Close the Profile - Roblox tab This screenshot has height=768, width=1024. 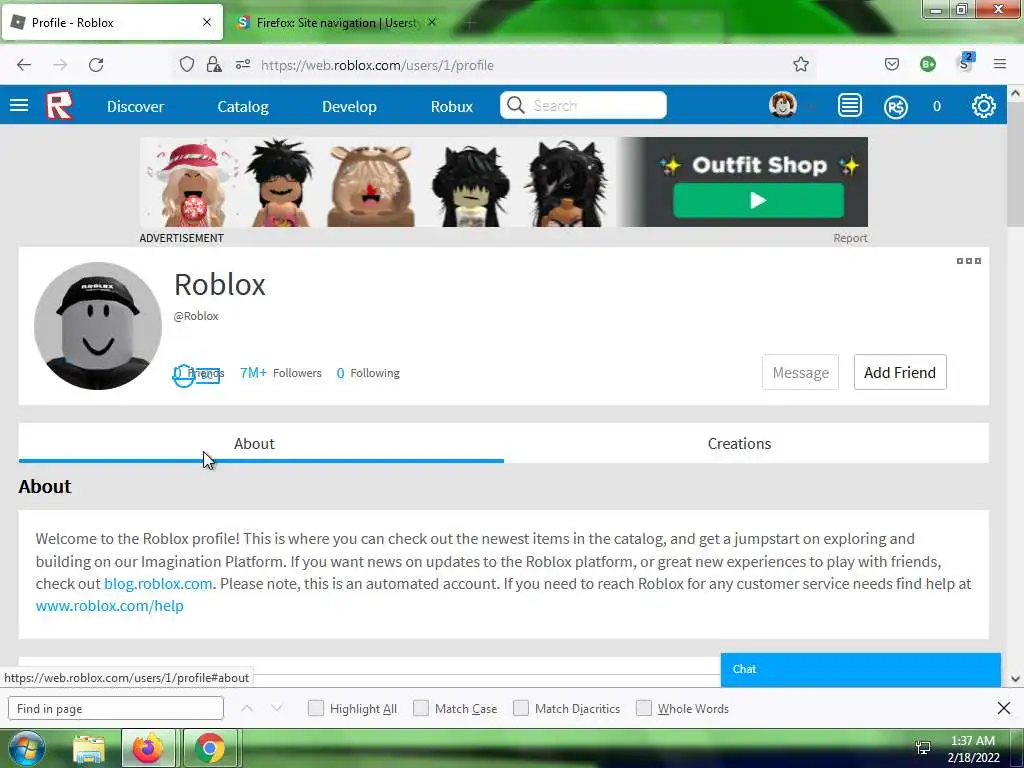(x=207, y=22)
